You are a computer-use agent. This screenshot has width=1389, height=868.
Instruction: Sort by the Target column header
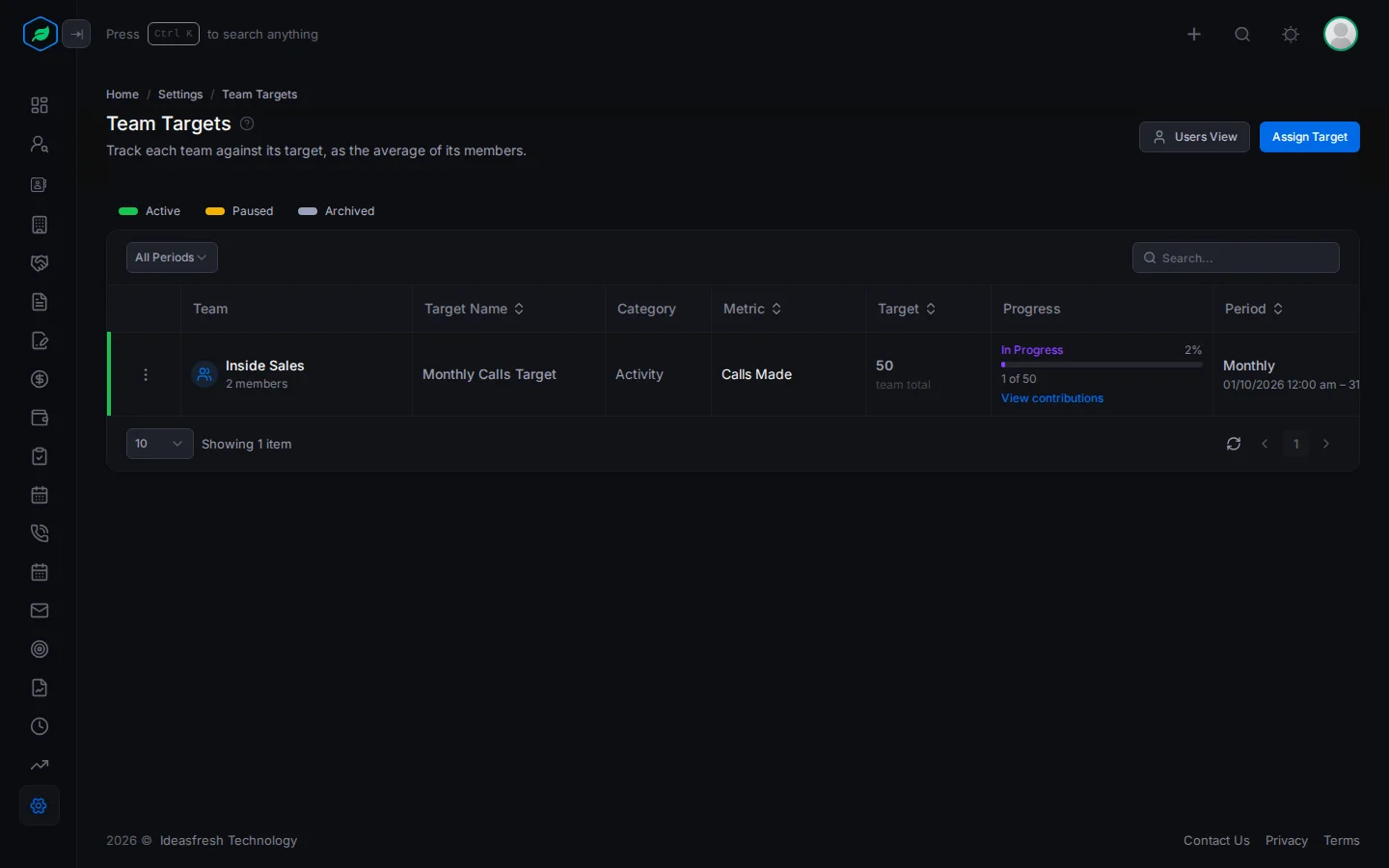click(907, 309)
